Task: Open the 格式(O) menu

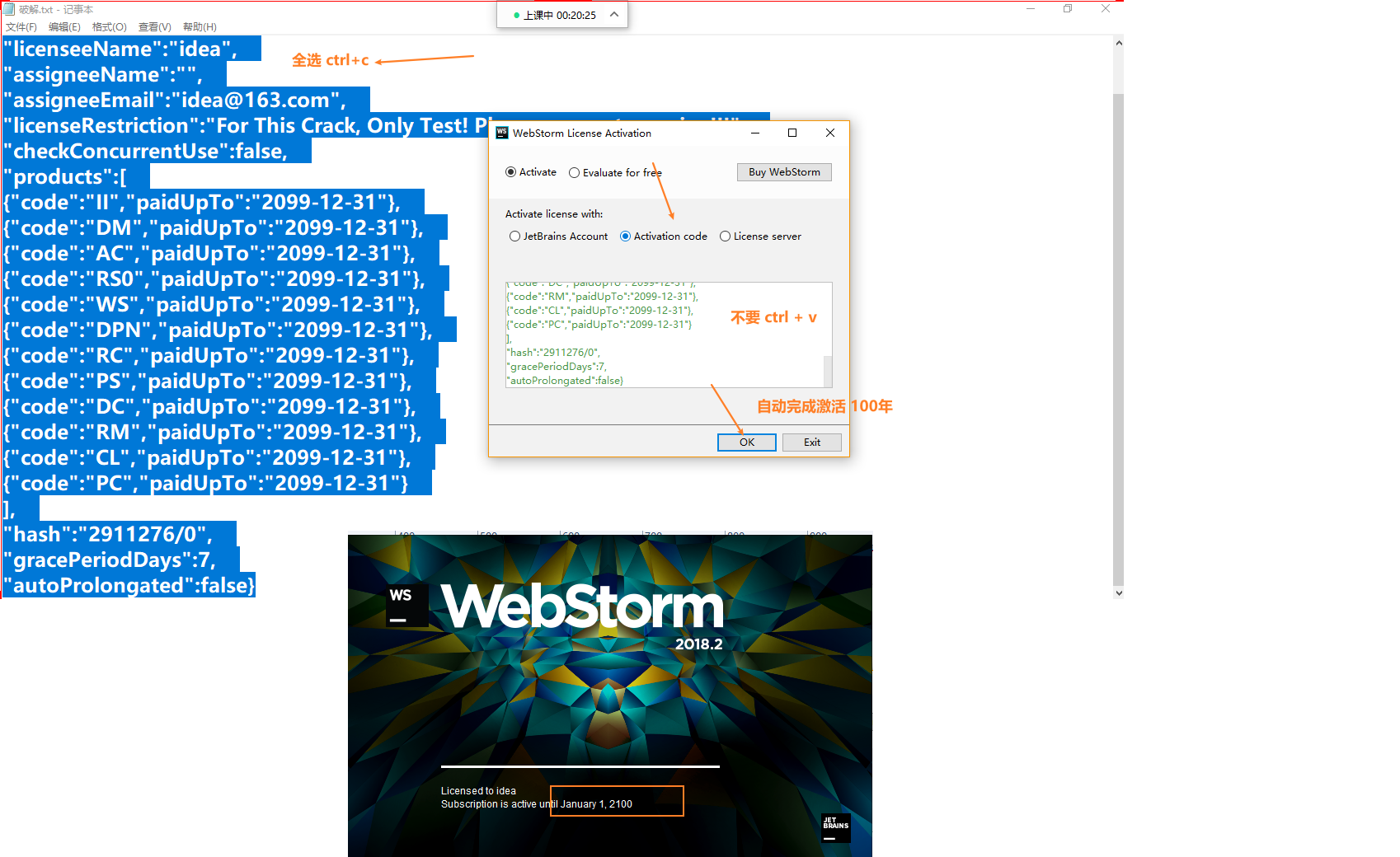Action: click(x=110, y=27)
